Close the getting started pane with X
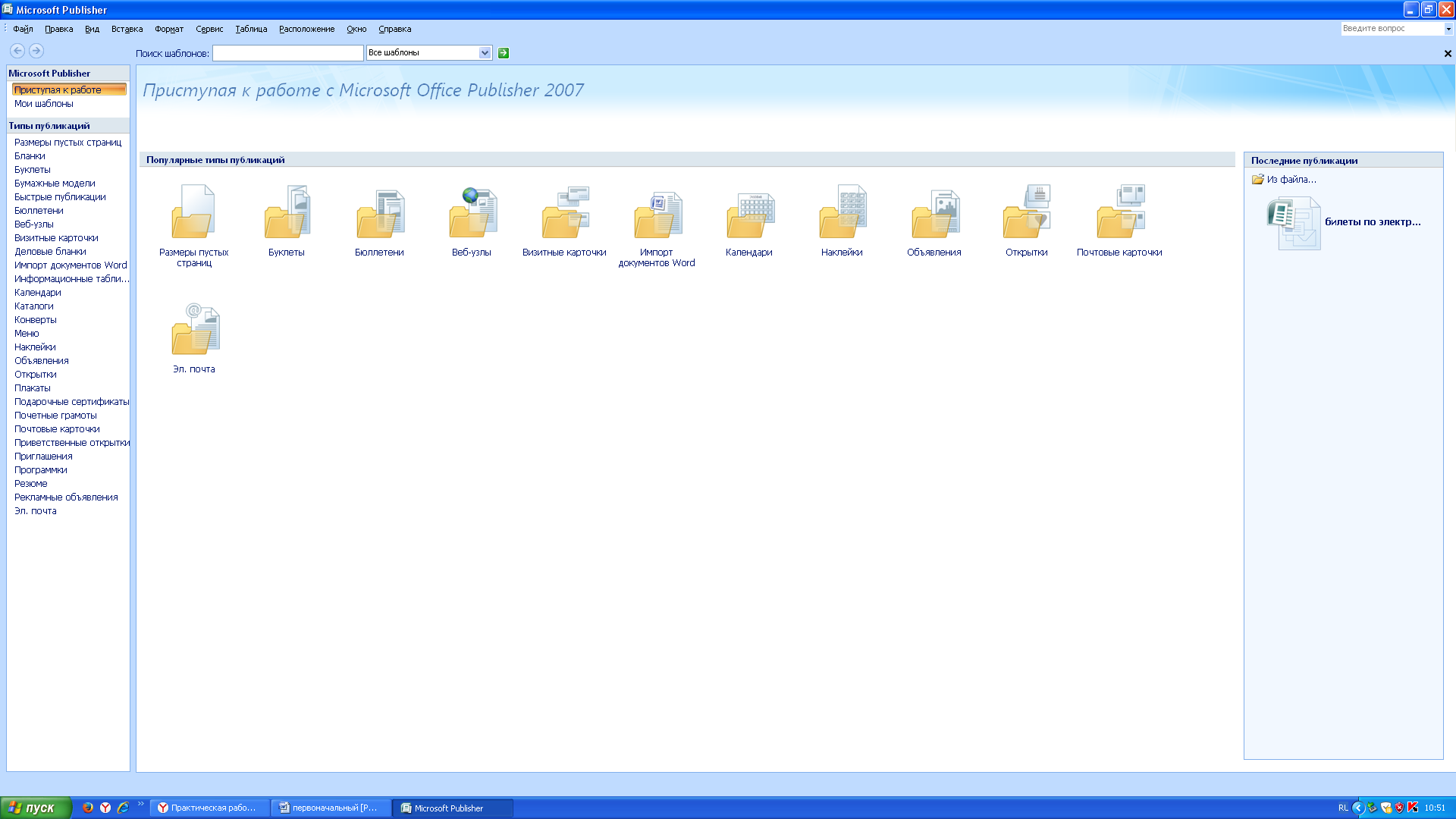The height and width of the screenshot is (819, 1456). (1448, 54)
